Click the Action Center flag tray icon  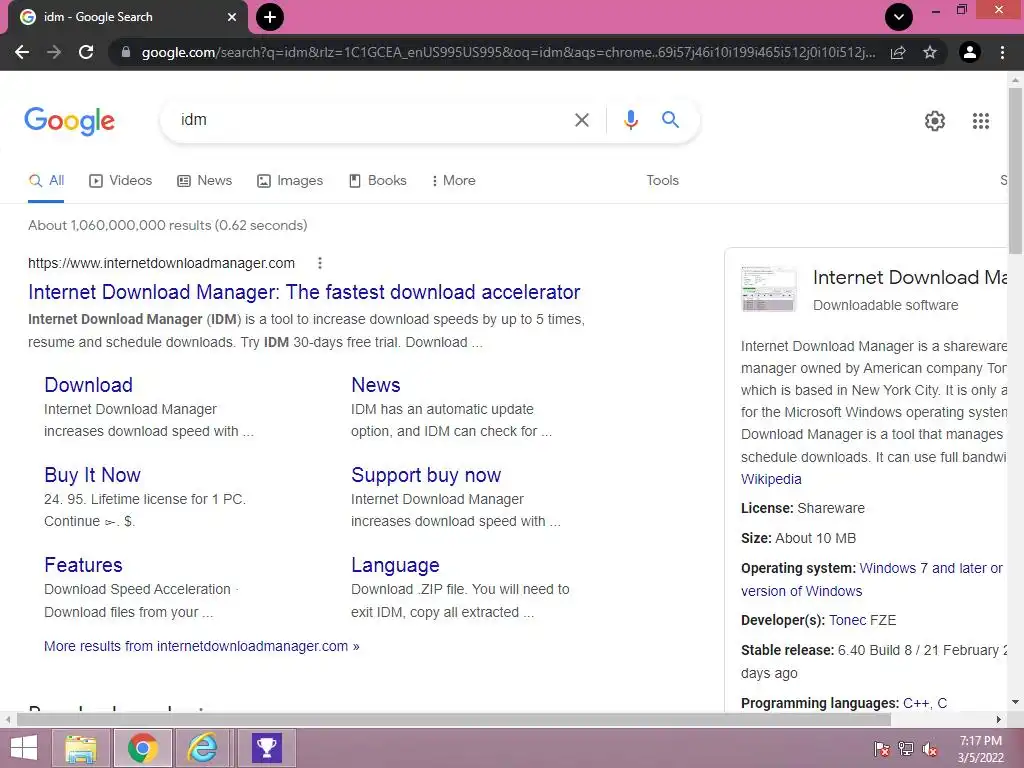pyautogui.click(x=881, y=748)
